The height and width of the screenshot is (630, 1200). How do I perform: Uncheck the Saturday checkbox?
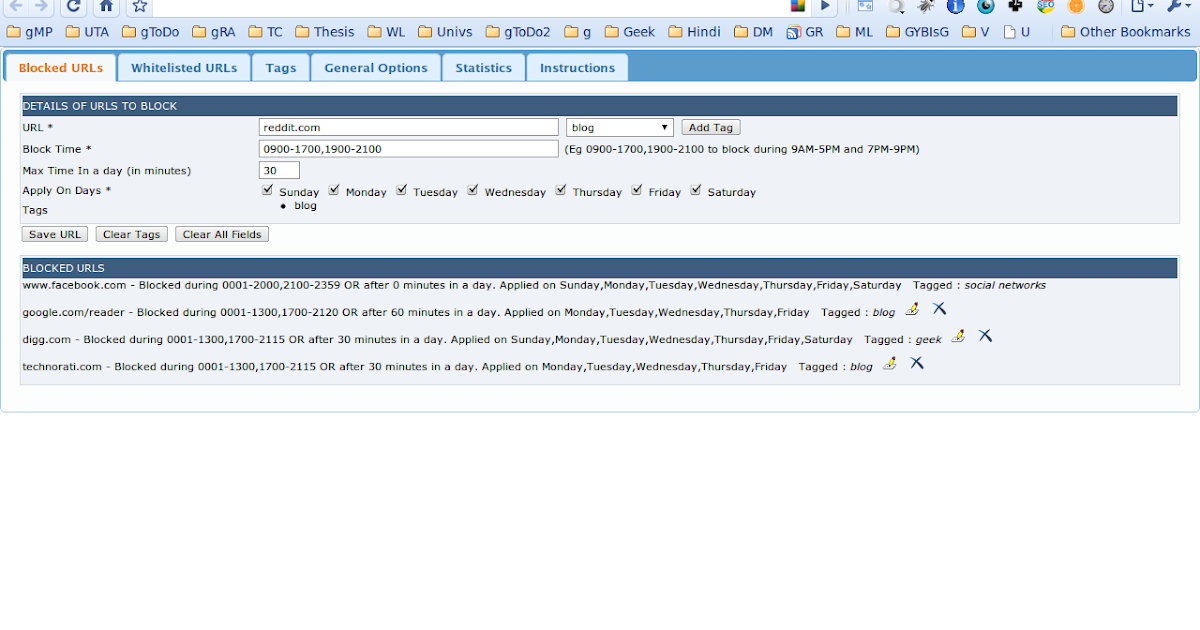pyautogui.click(x=696, y=189)
